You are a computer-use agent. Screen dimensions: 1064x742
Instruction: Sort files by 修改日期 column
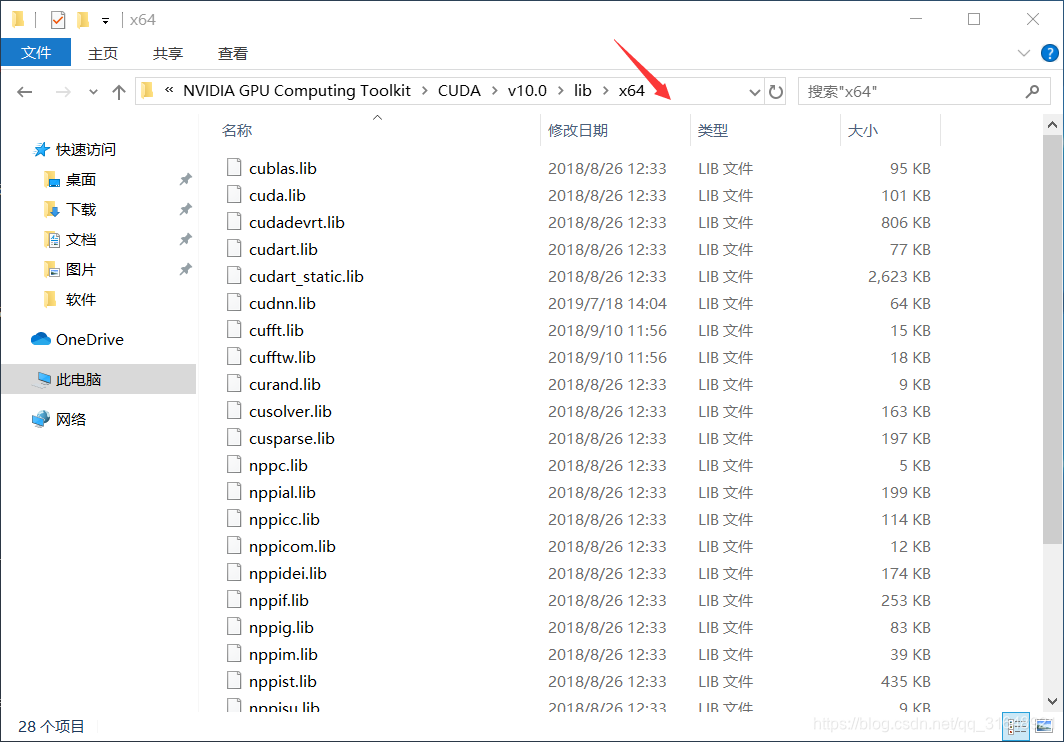(578, 130)
